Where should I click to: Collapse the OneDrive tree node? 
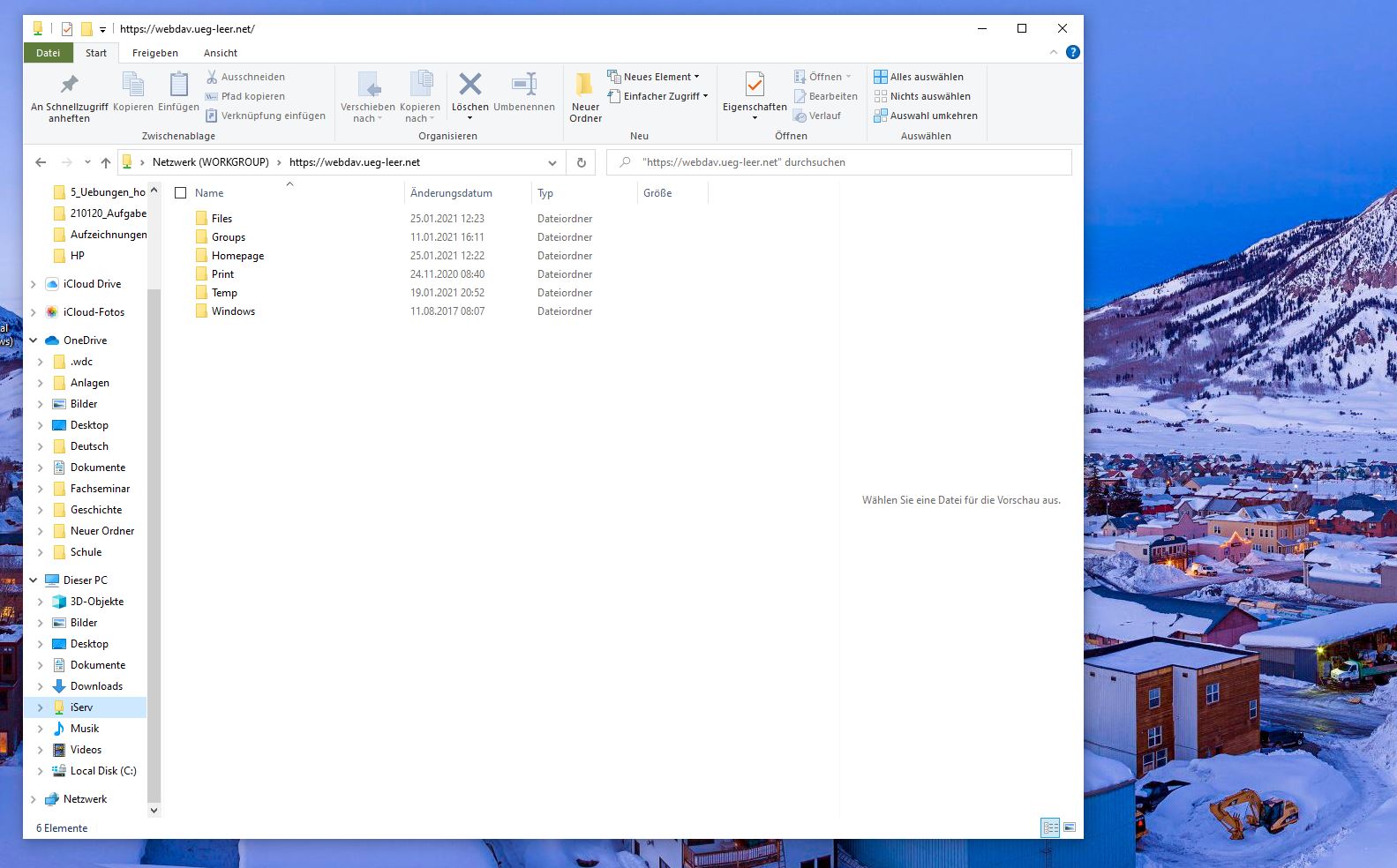click(x=34, y=340)
